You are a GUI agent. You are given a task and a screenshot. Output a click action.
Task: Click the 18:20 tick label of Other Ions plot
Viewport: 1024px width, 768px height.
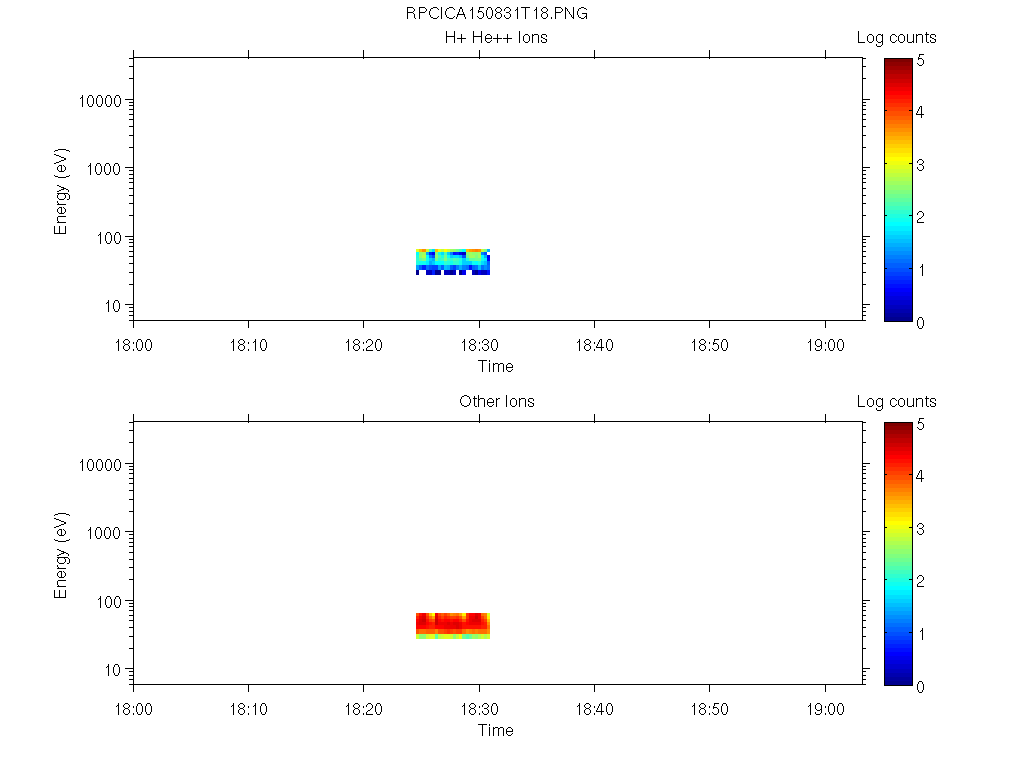pyautogui.click(x=363, y=709)
